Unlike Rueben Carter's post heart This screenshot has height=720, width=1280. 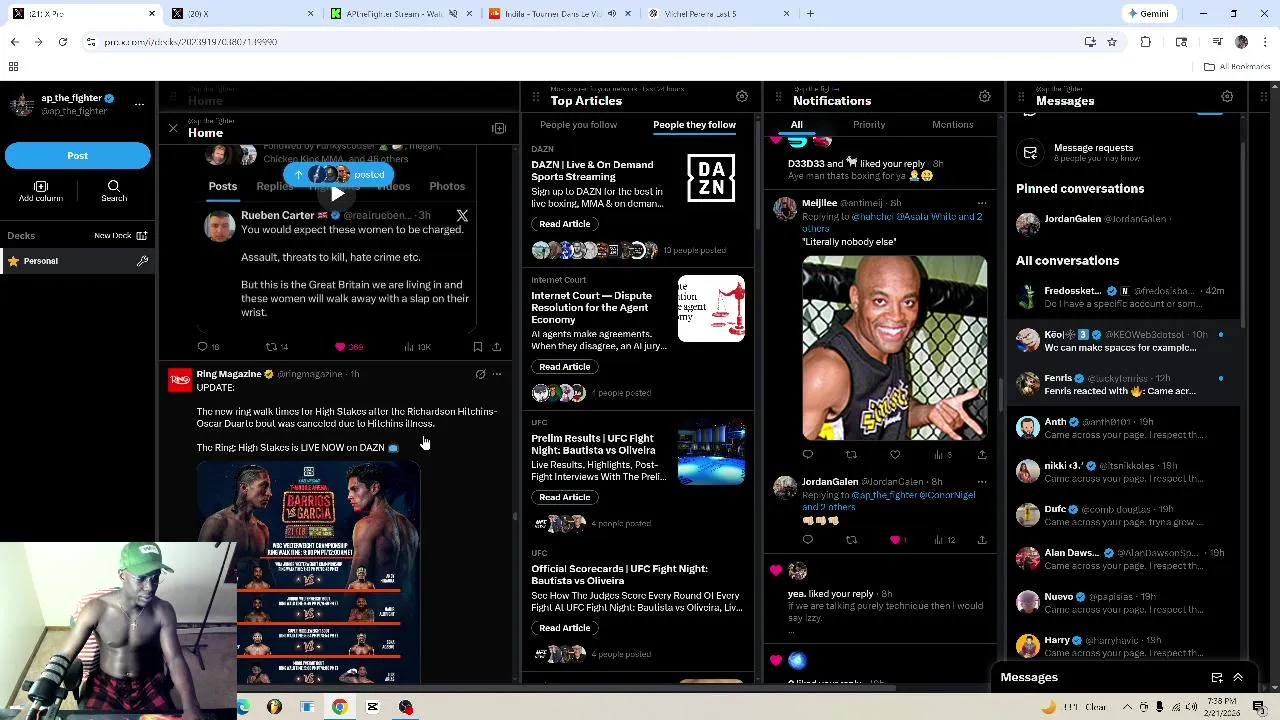[340, 347]
